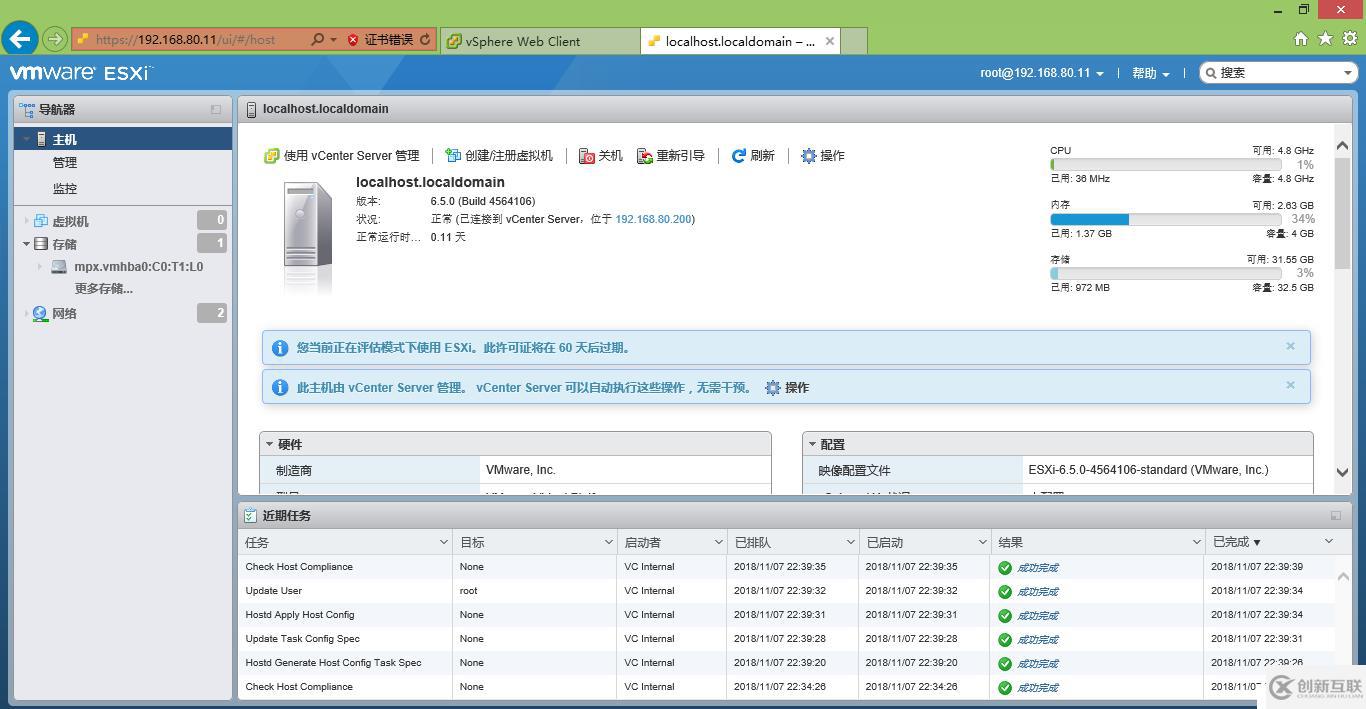The image size is (1366, 709).
Task: Select 监控 under 主机 in navigator
Action: [x=64, y=188]
